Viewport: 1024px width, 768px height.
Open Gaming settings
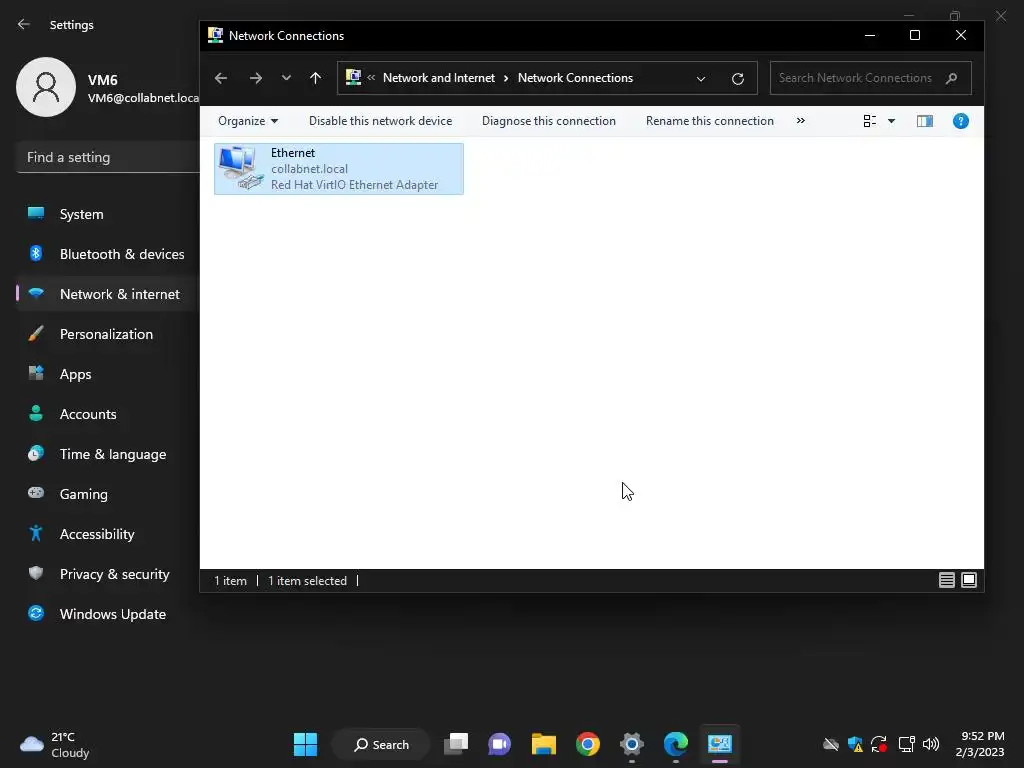(x=108, y=494)
